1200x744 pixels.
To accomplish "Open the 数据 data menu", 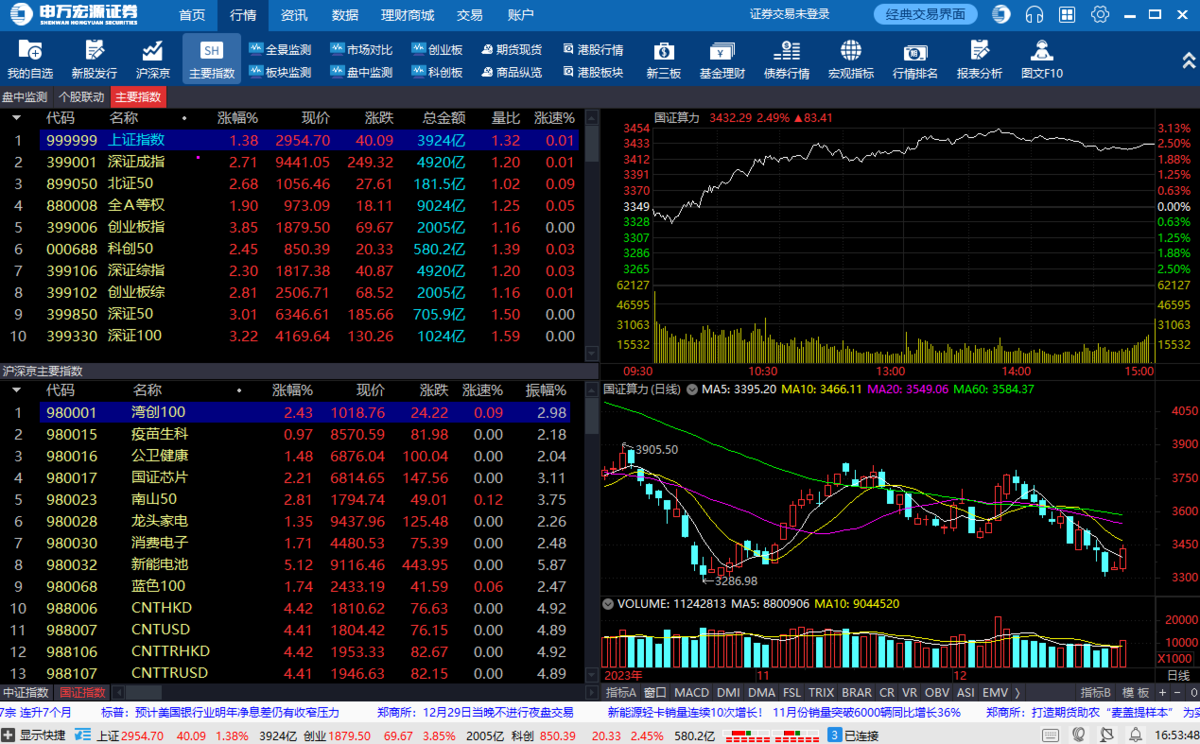I will coord(345,15).
